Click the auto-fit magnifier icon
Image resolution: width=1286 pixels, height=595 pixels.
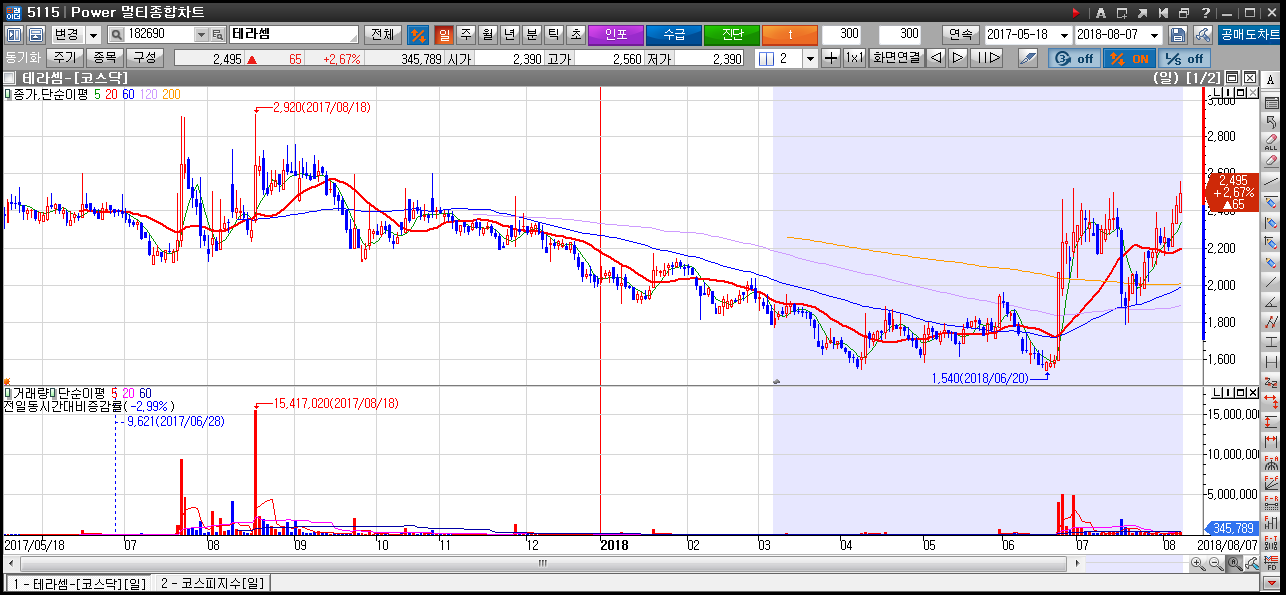(x=1234, y=564)
